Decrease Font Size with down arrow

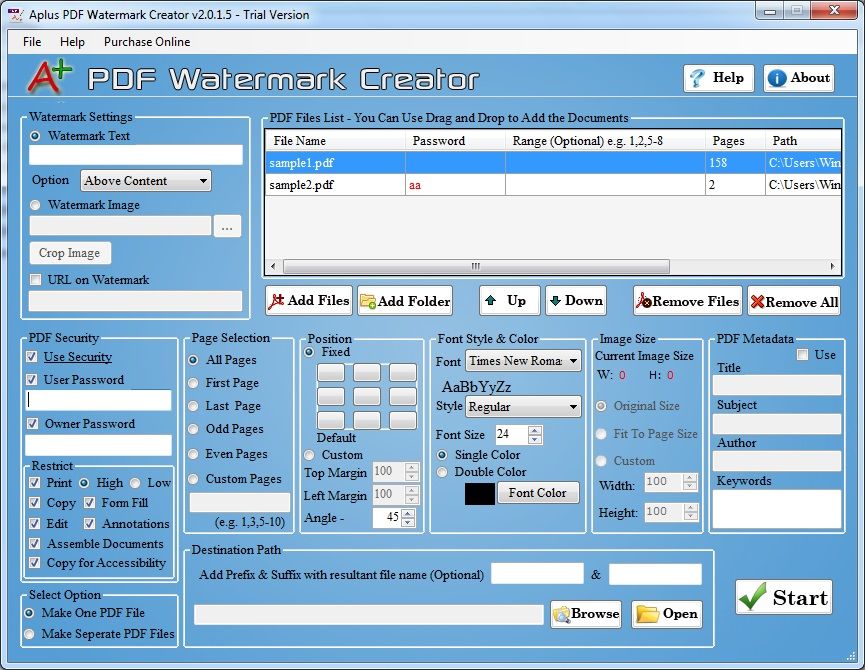(x=535, y=439)
